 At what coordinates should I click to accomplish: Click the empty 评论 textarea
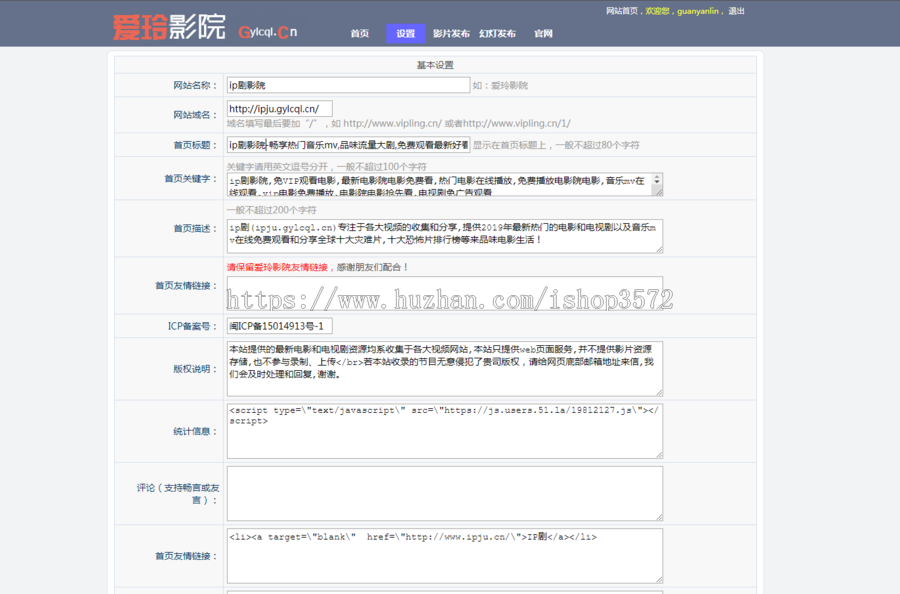click(445, 494)
